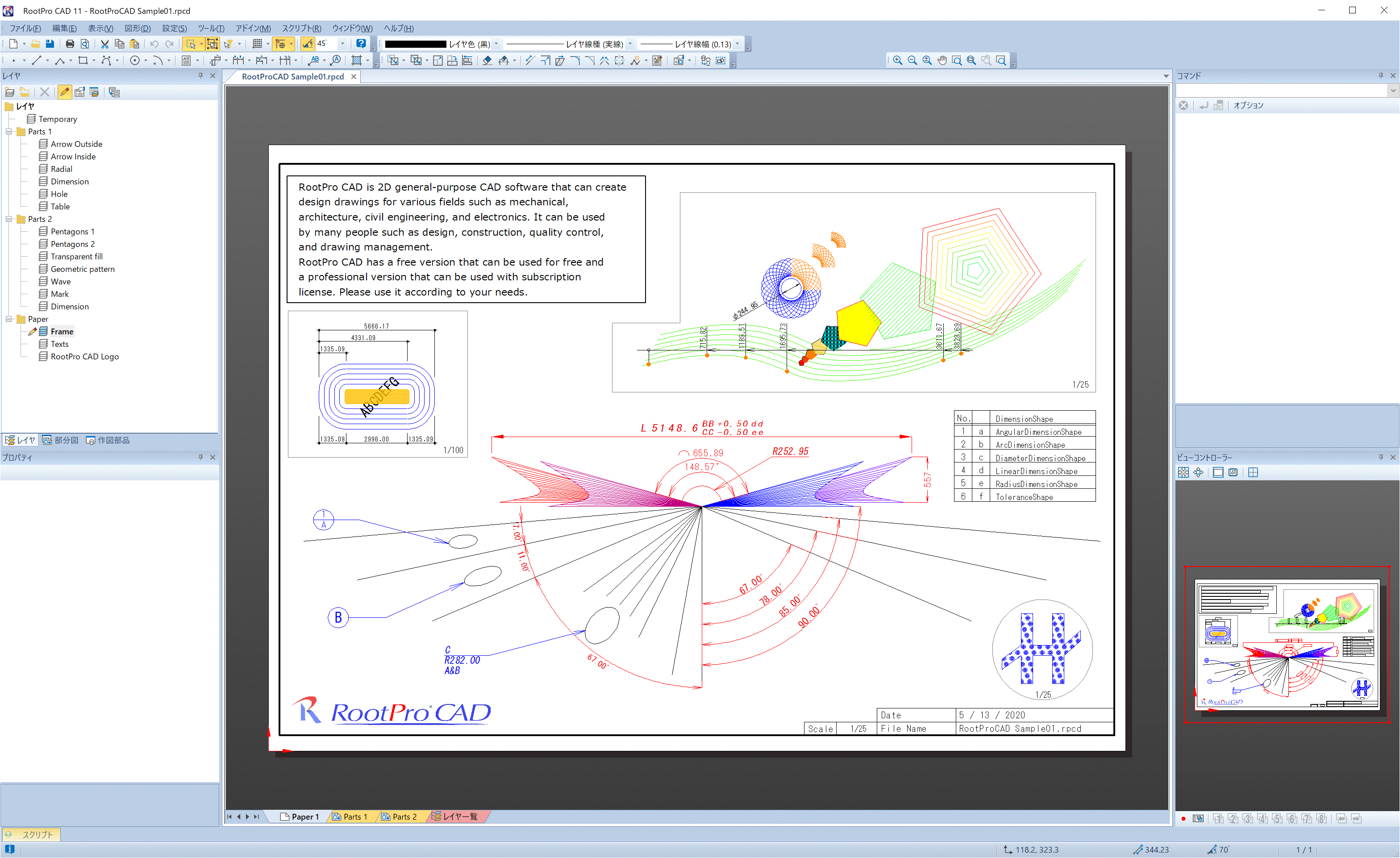The height and width of the screenshot is (858, 1400).
Task: Select the Arc drawing tool
Action: 158,60
